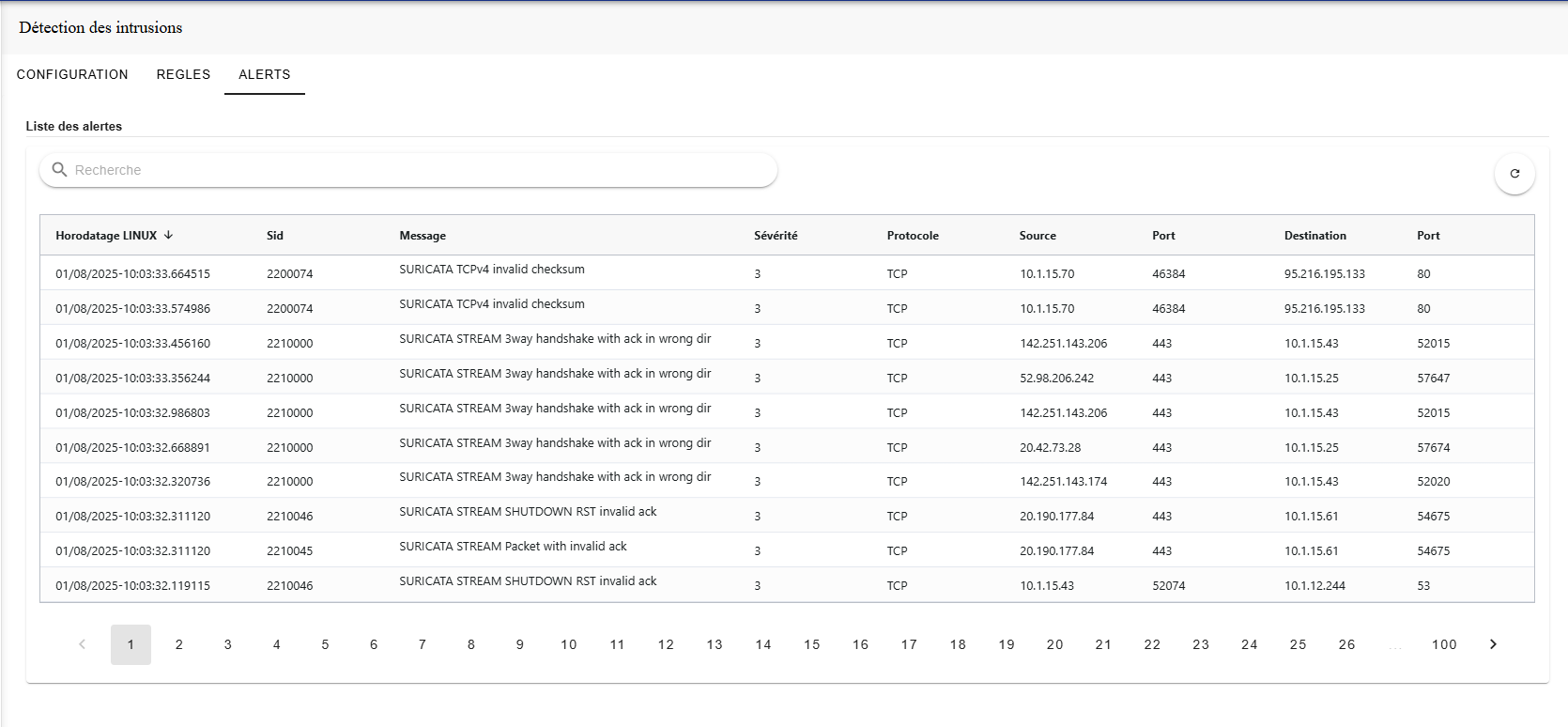
Task: Go to page 9 of alerts
Action: 520,644
